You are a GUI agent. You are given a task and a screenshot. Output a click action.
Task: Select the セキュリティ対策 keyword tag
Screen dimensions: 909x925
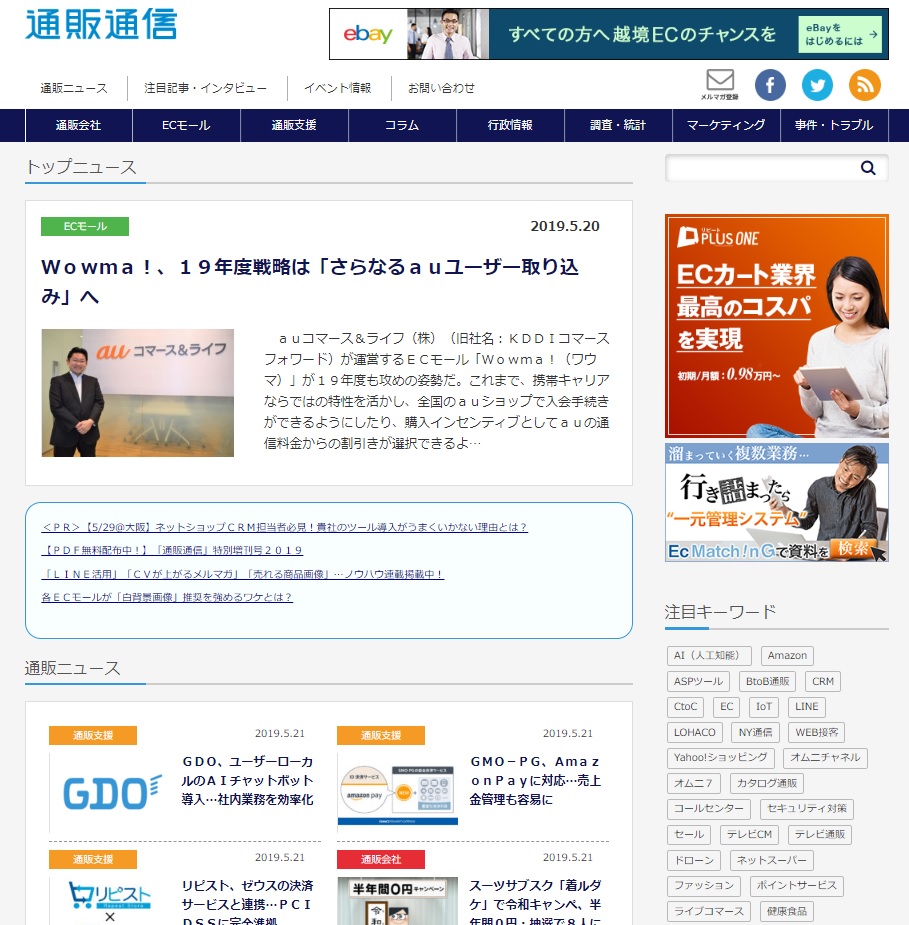[806, 809]
